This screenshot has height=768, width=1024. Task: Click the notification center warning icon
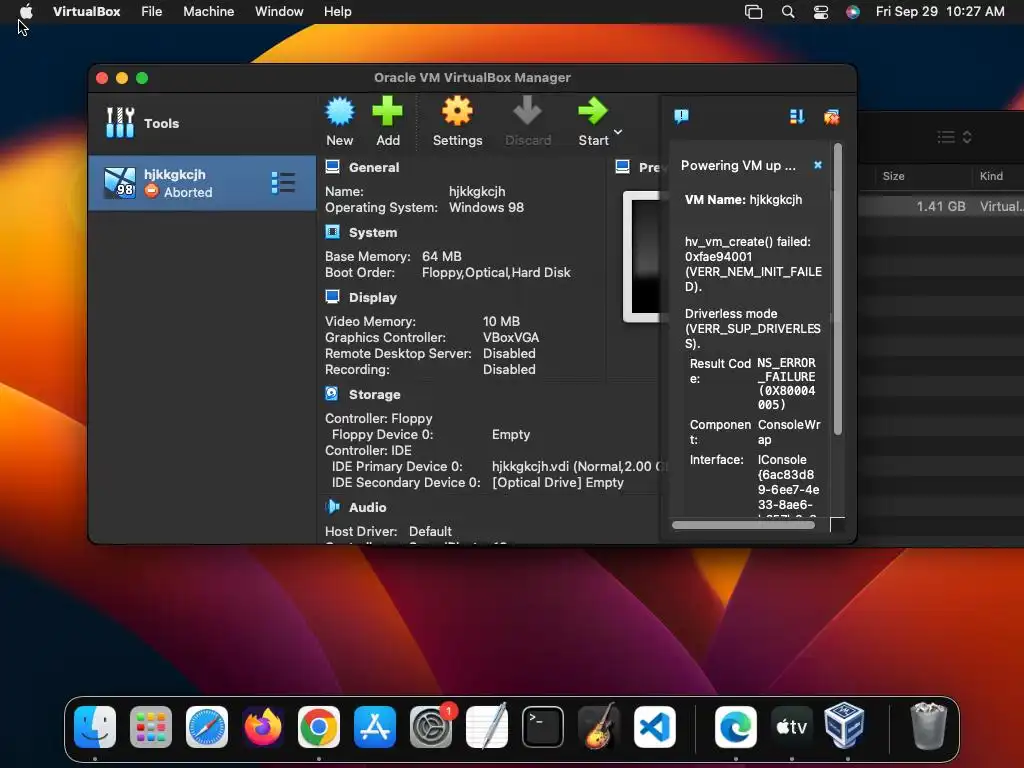(x=681, y=116)
